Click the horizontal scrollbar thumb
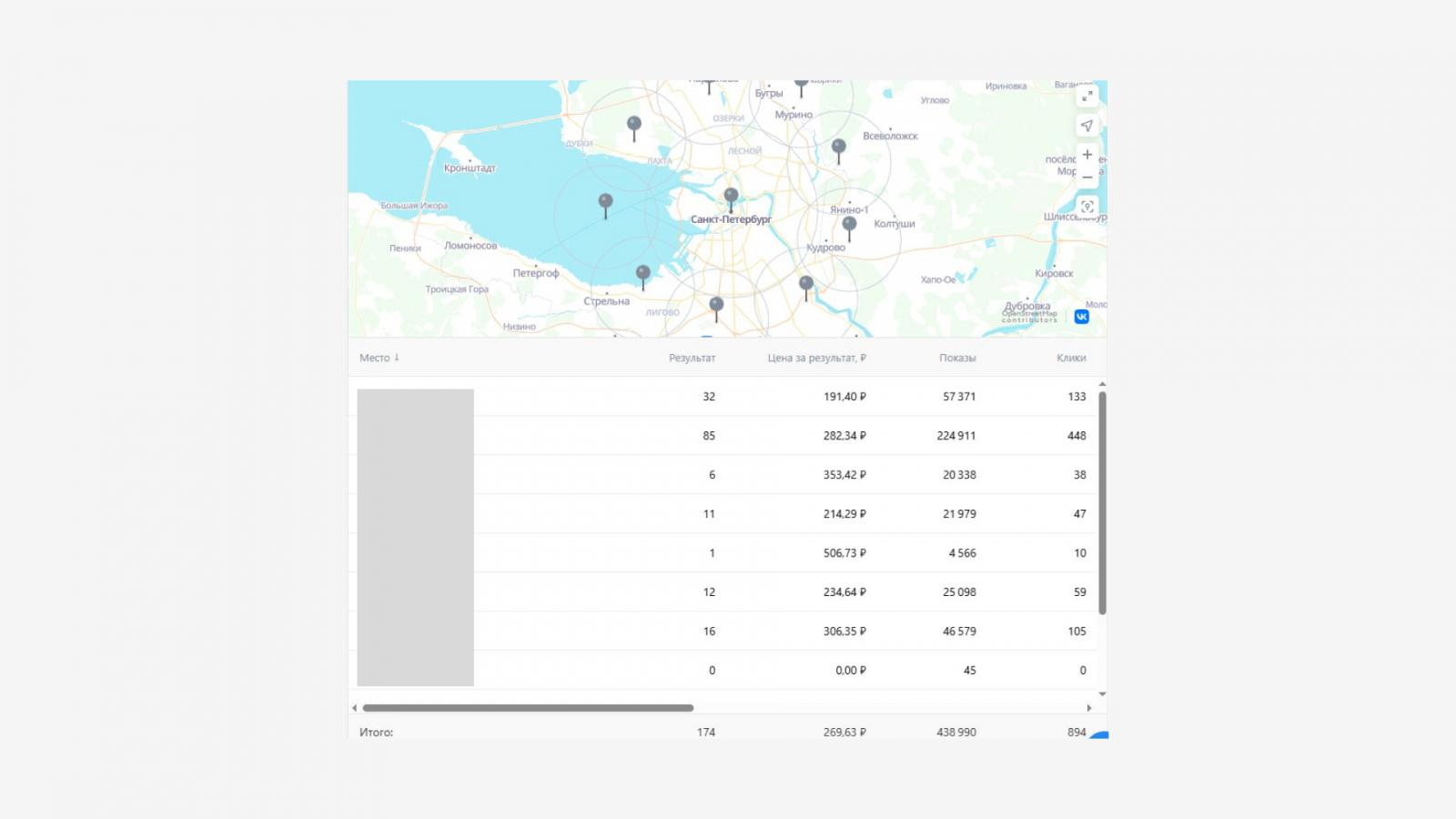 [528, 708]
